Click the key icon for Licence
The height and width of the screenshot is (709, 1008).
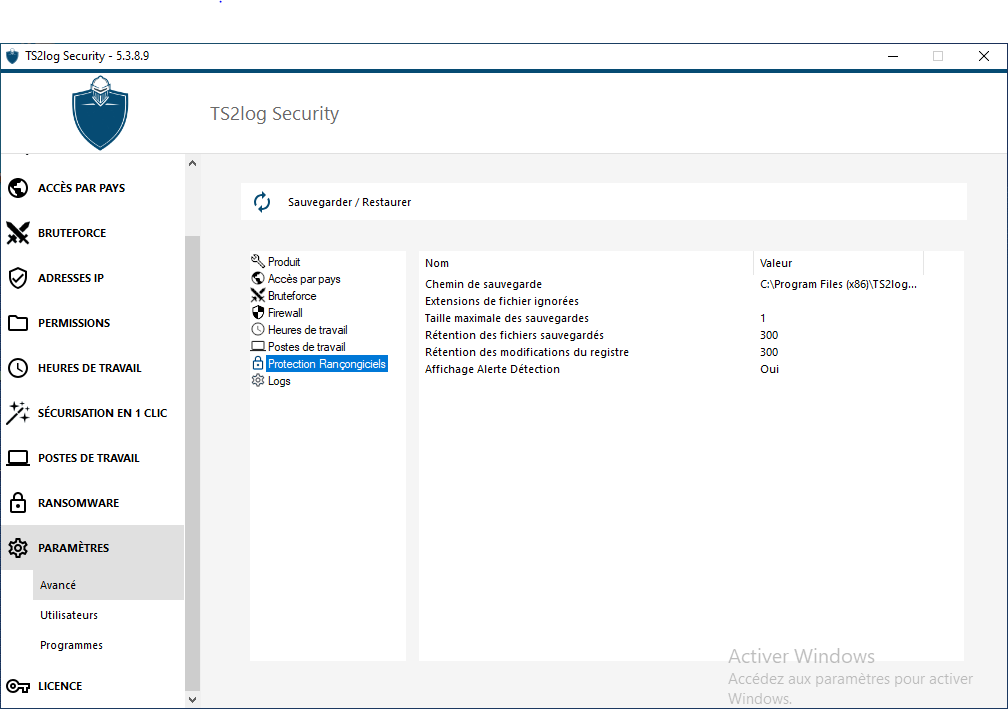18,686
